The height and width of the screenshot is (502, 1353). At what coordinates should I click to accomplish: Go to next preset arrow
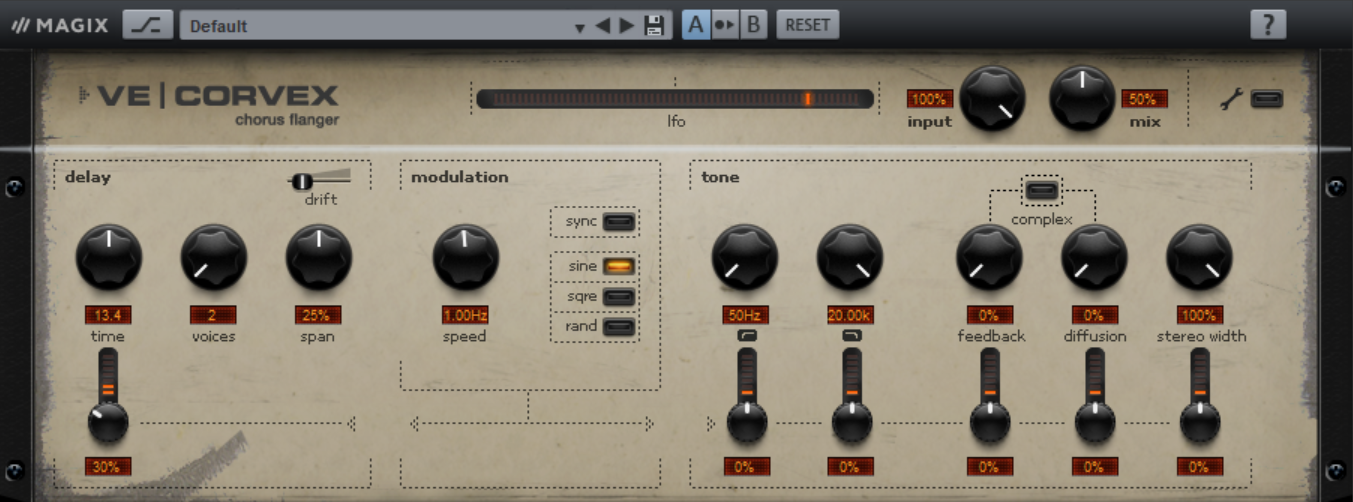pos(627,26)
